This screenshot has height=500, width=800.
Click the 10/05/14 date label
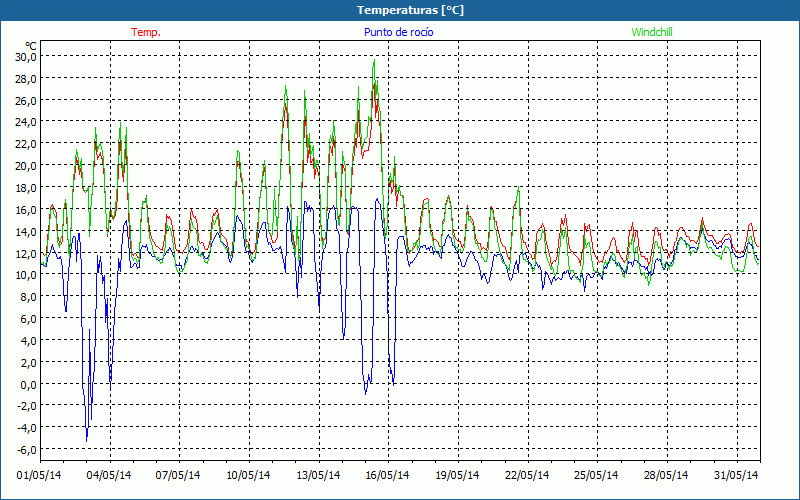click(x=248, y=476)
